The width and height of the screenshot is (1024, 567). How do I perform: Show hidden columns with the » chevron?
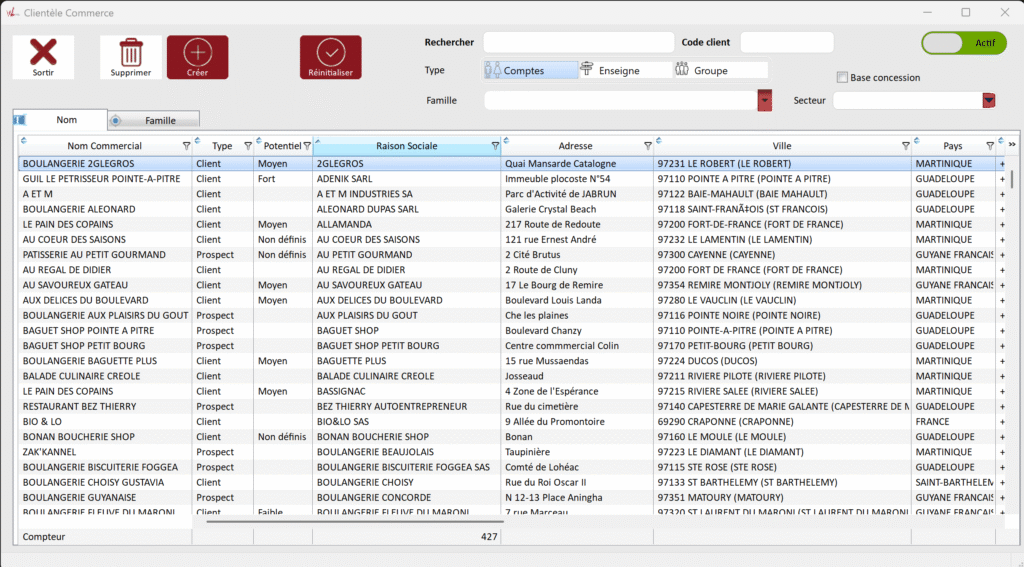tap(1011, 146)
